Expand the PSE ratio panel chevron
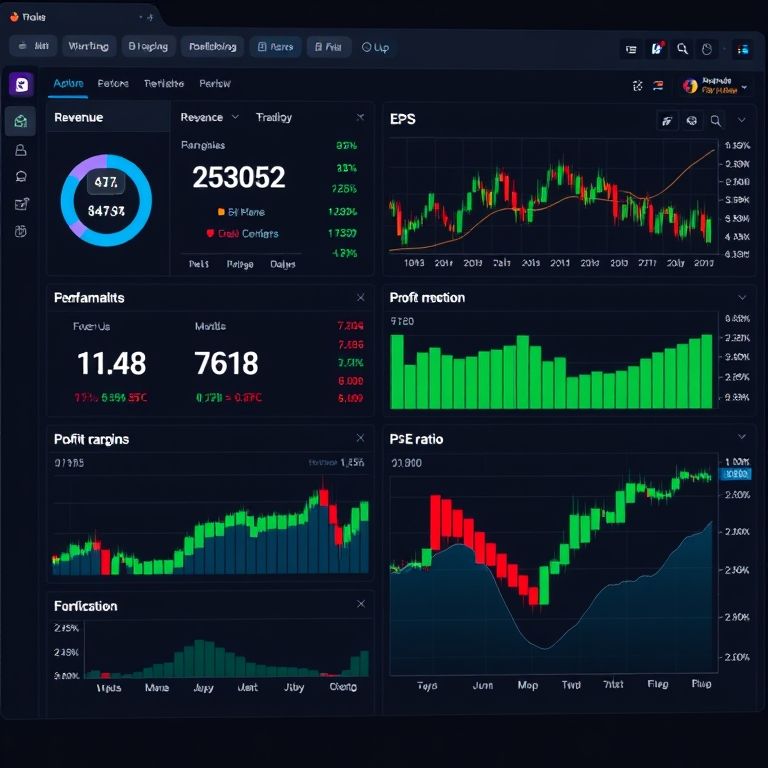The height and width of the screenshot is (768, 768). (741, 437)
